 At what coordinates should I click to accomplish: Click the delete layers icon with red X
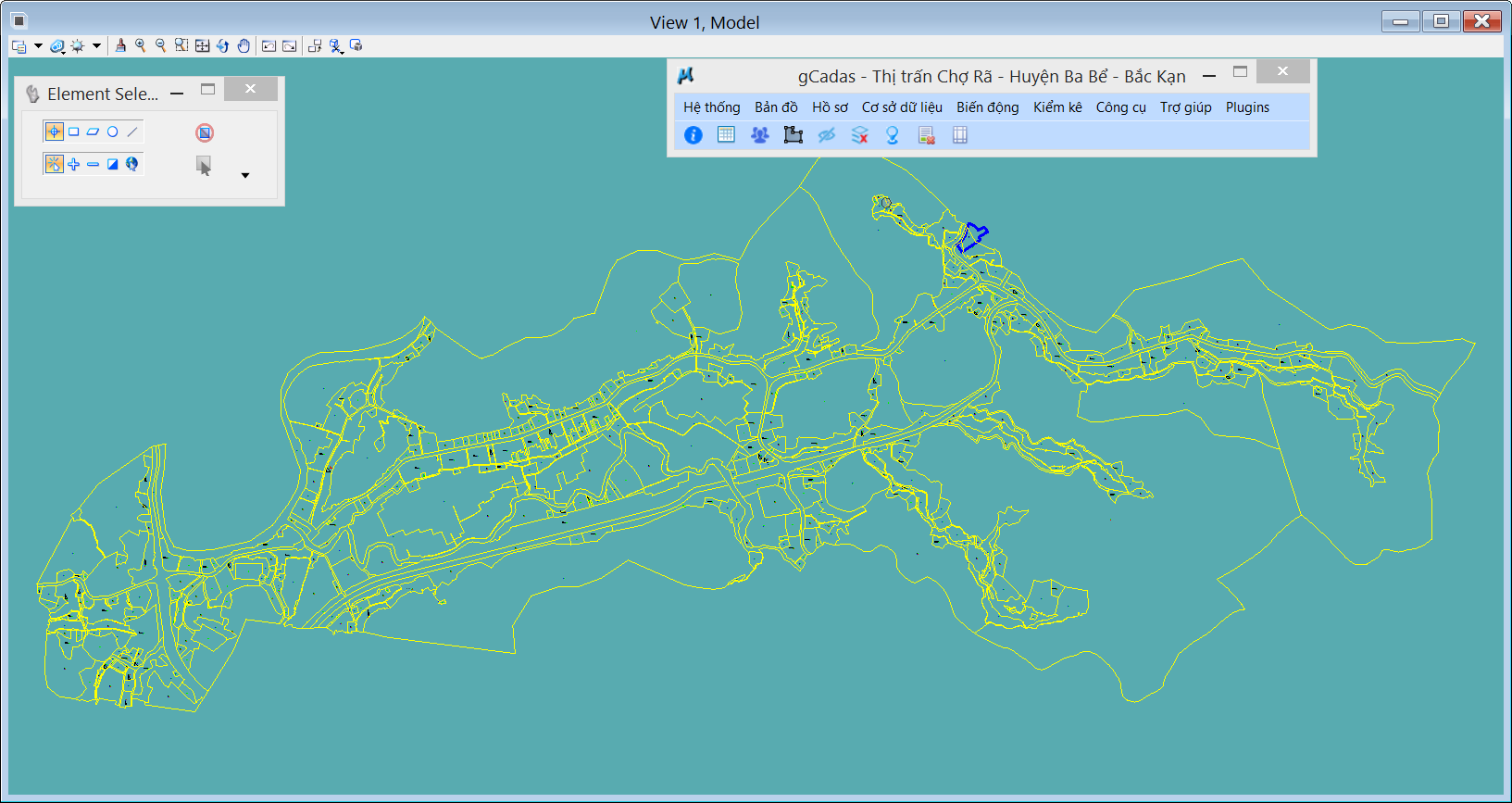pyautogui.click(x=859, y=135)
